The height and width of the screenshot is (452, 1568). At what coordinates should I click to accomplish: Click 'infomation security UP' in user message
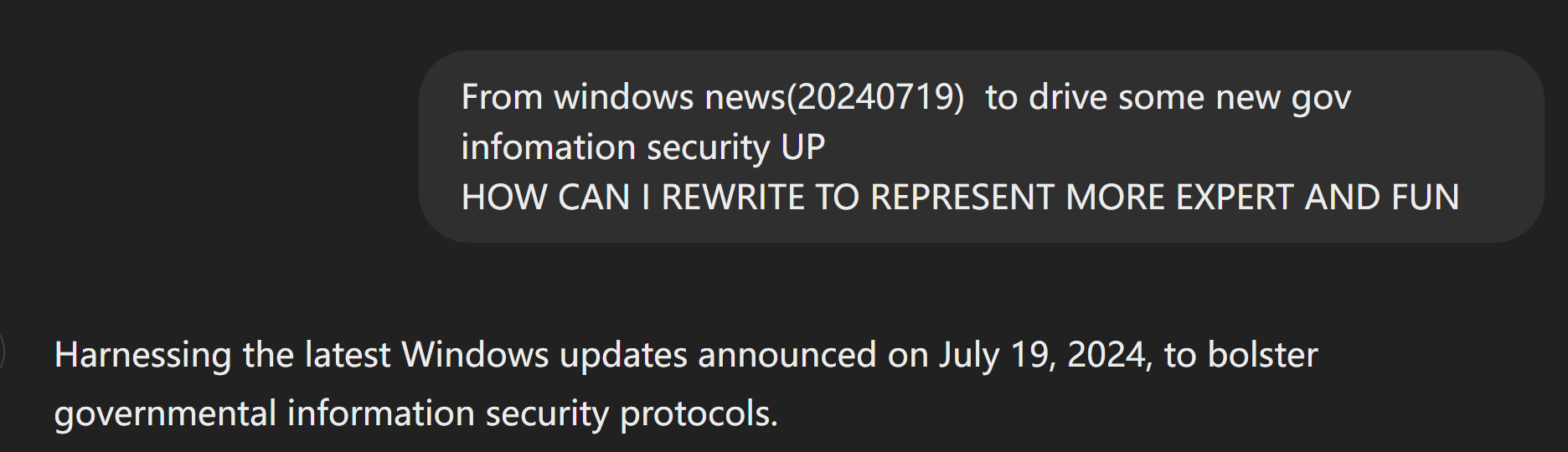[642, 147]
